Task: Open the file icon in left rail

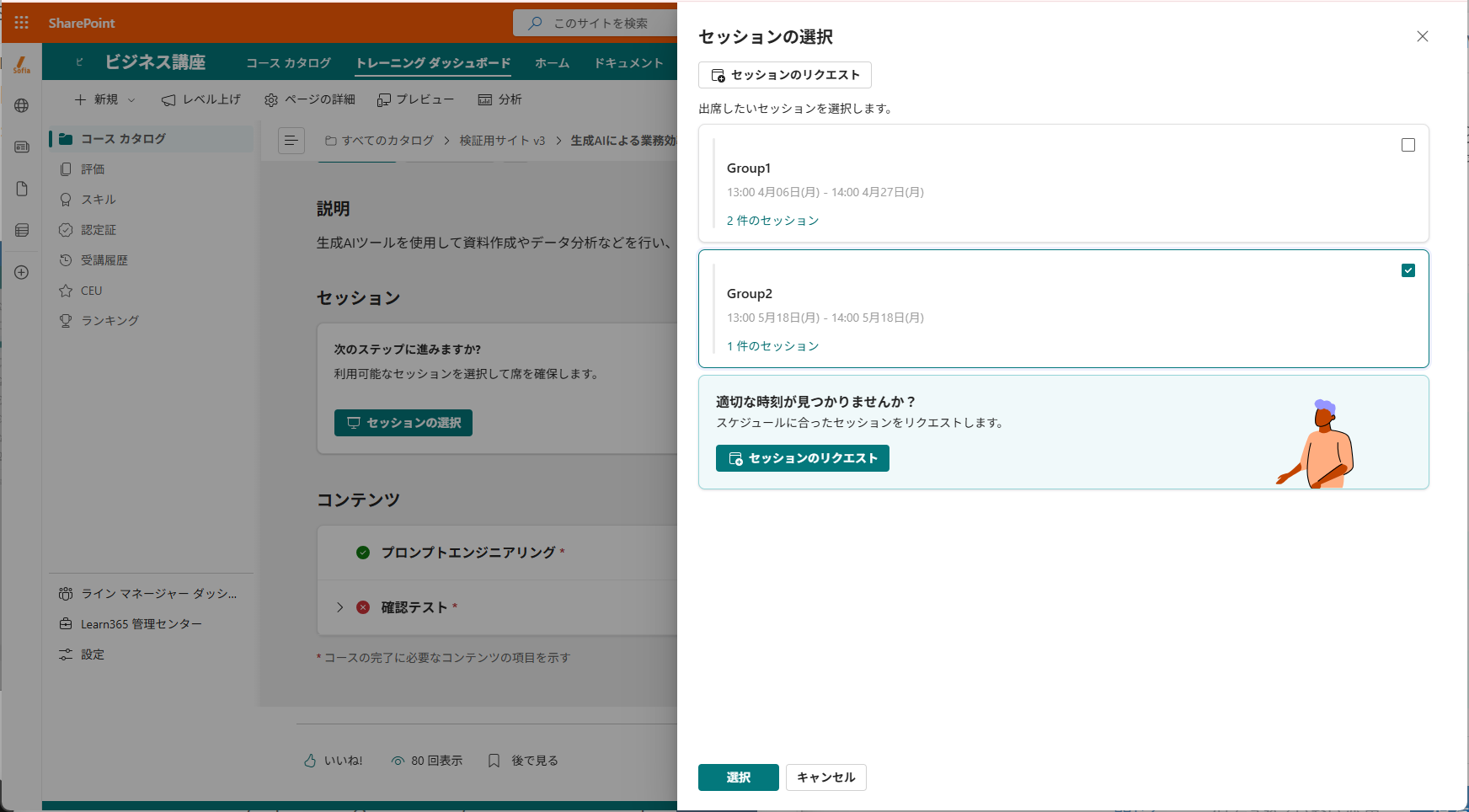Action: (x=22, y=189)
